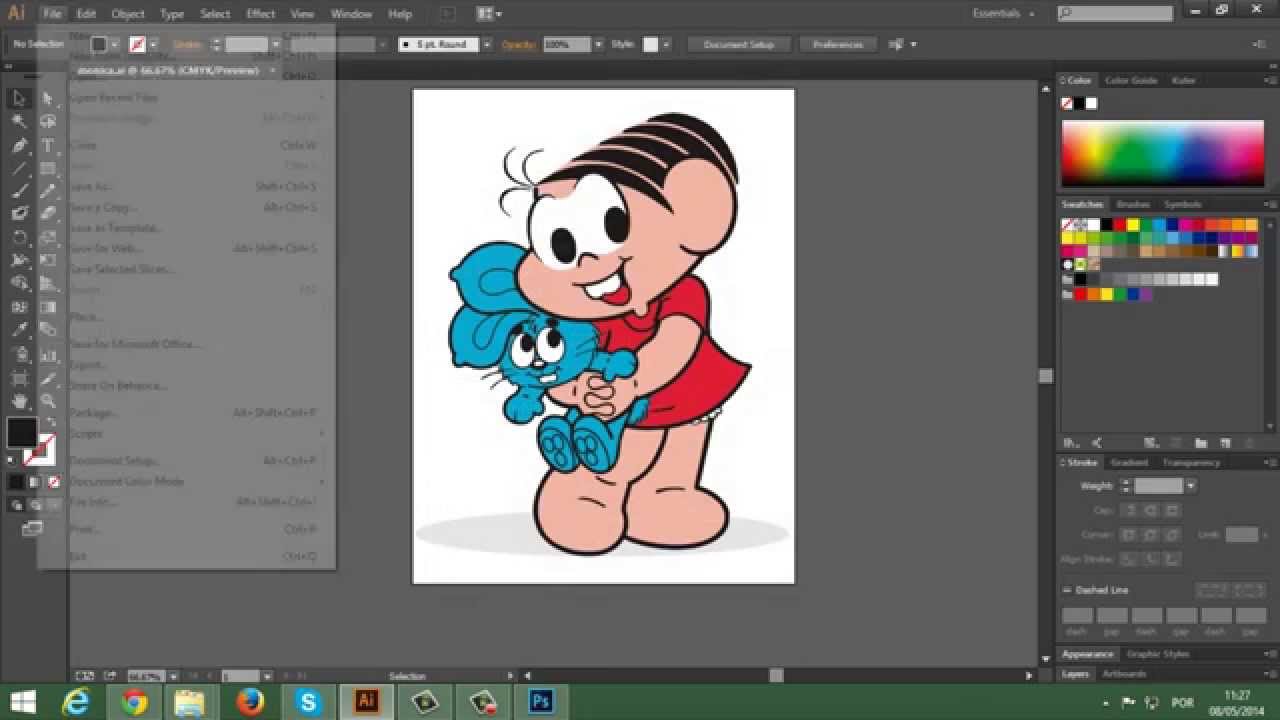Select the Paintbrush tool
Viewport: 1280px width, 720px height.
[x=18, y=191]
